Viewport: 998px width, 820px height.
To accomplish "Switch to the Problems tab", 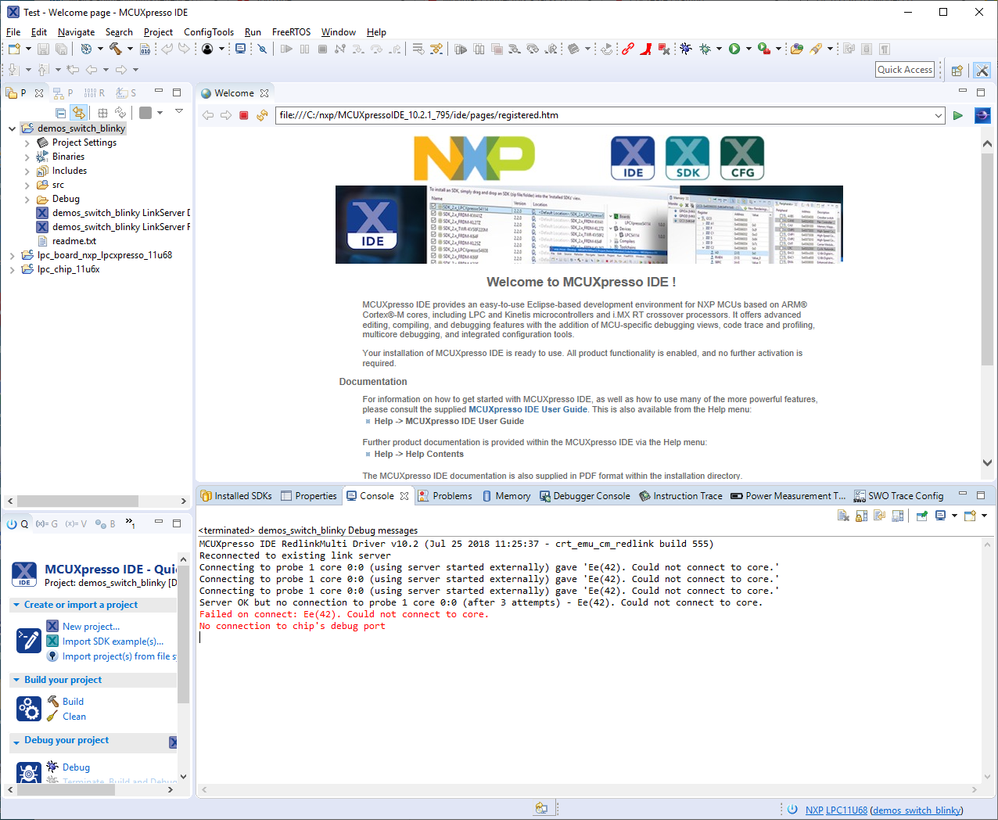I will click(x=445, y=496).
